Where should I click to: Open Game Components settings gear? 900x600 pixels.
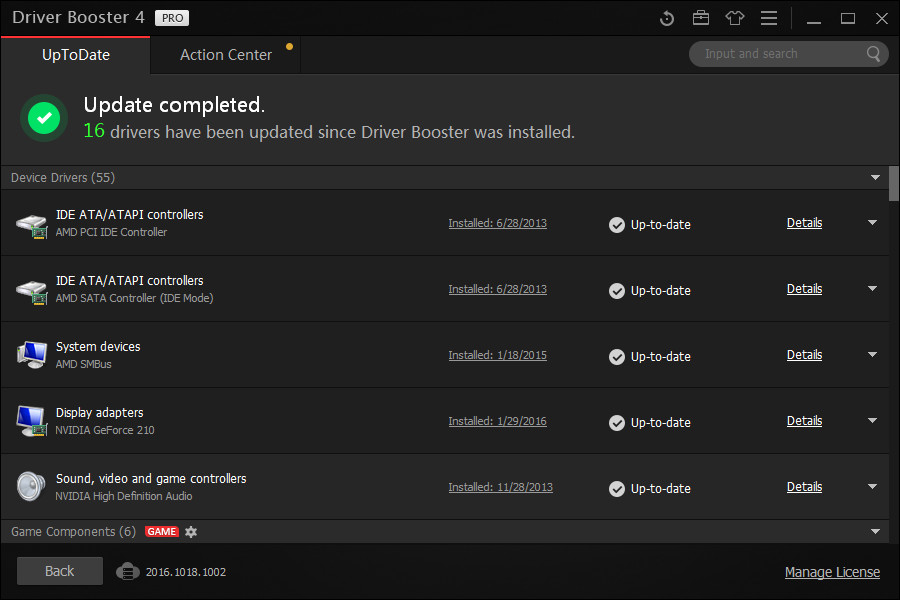190,531
